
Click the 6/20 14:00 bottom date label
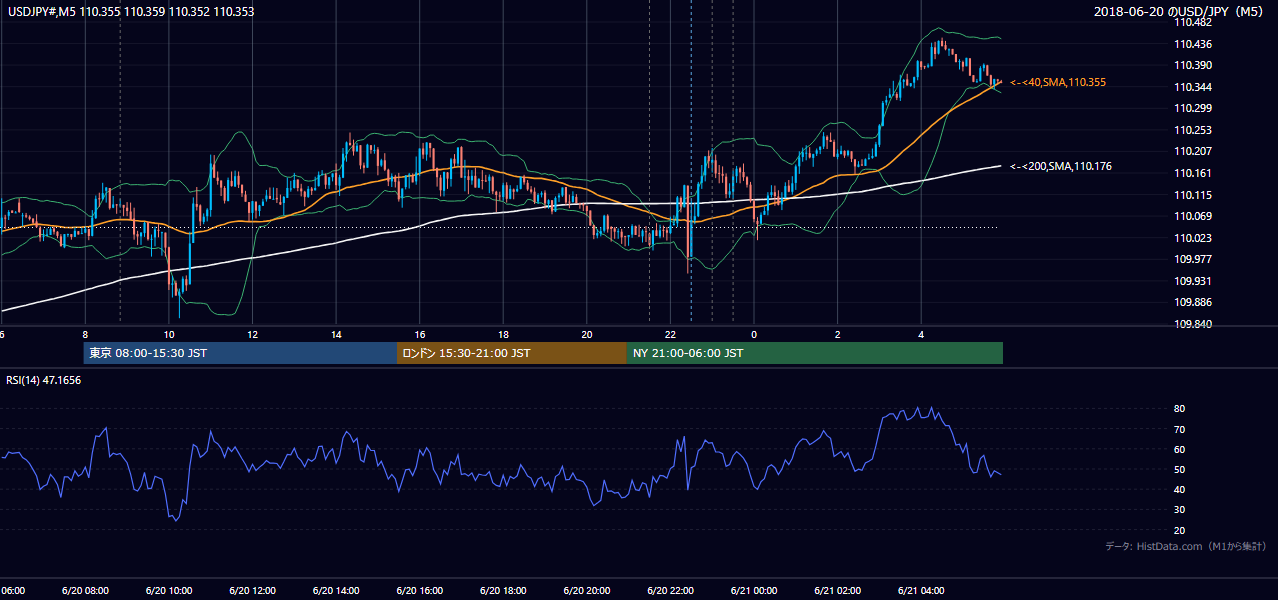335,591
